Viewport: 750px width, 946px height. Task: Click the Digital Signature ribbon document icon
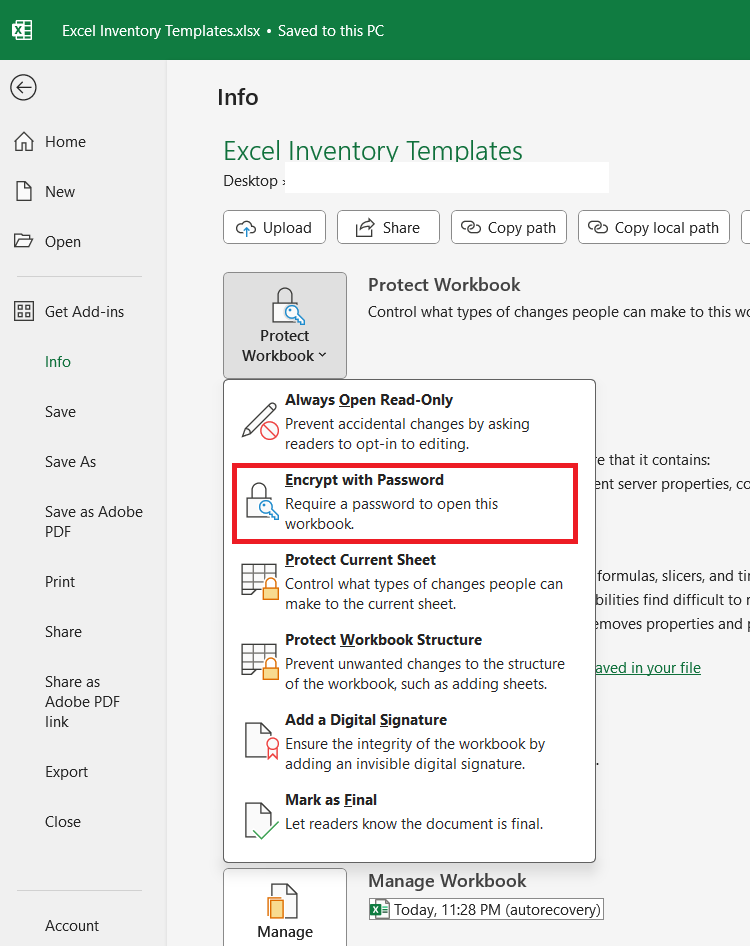click(262, 741)
